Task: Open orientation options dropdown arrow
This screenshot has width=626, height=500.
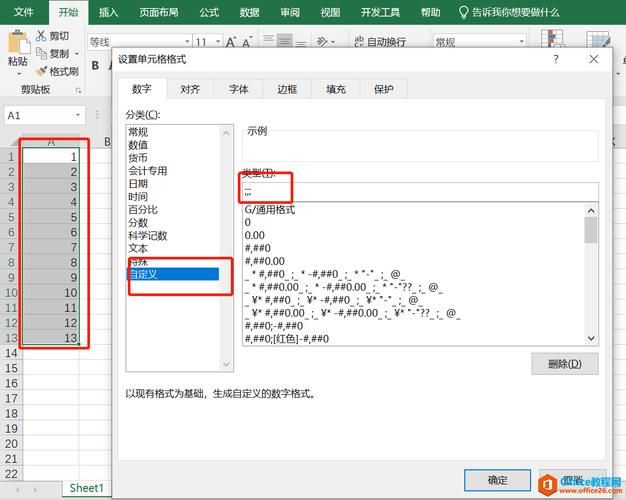Action: point(333,42)
